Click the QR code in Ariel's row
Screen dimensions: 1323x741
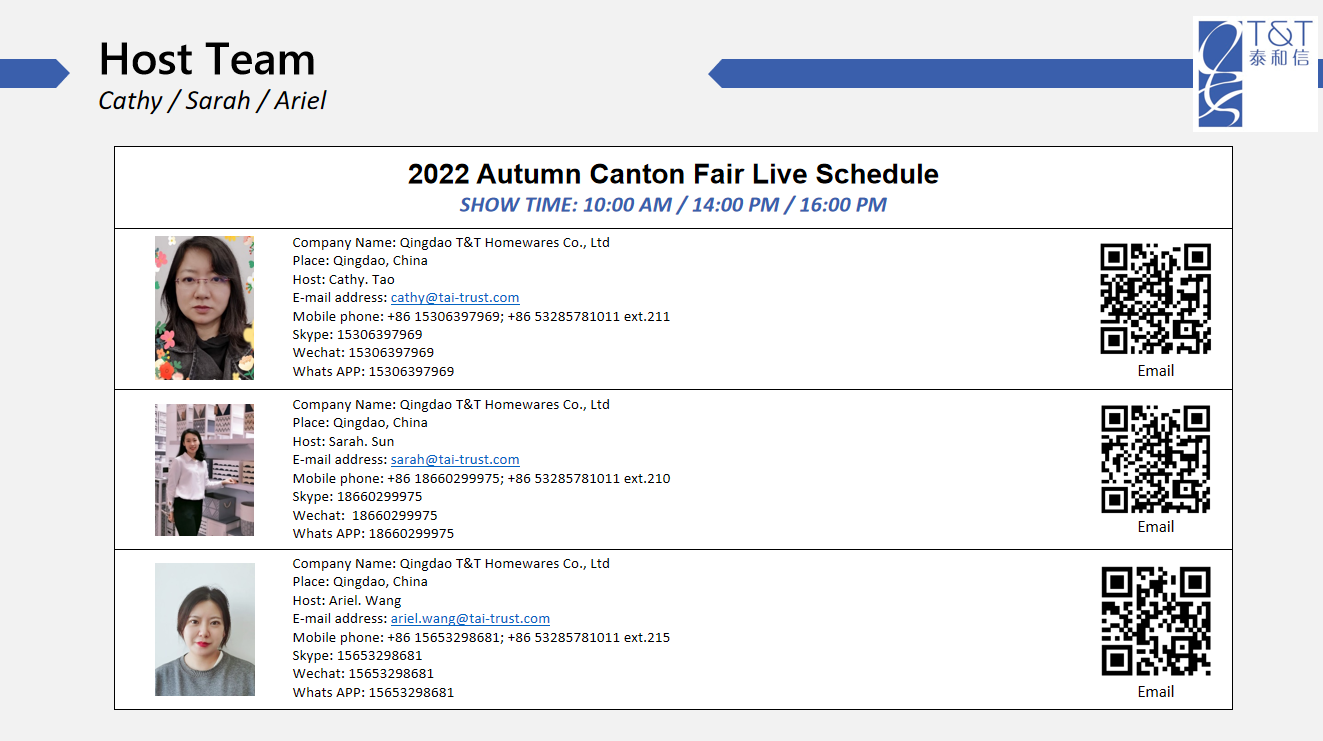(1155, 621)
